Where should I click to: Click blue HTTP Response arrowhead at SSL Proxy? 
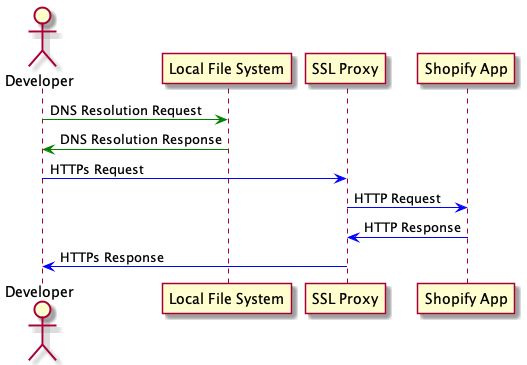(354, 238)
